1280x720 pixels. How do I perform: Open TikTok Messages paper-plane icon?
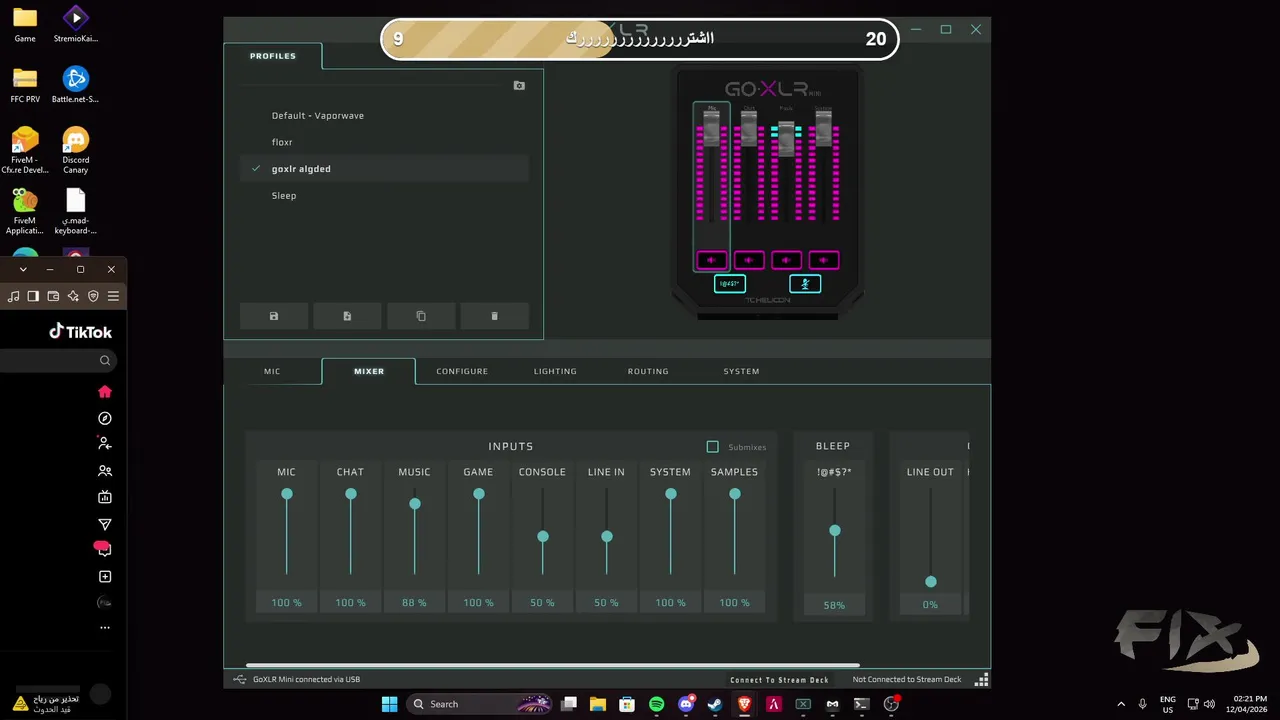(105, 524)
